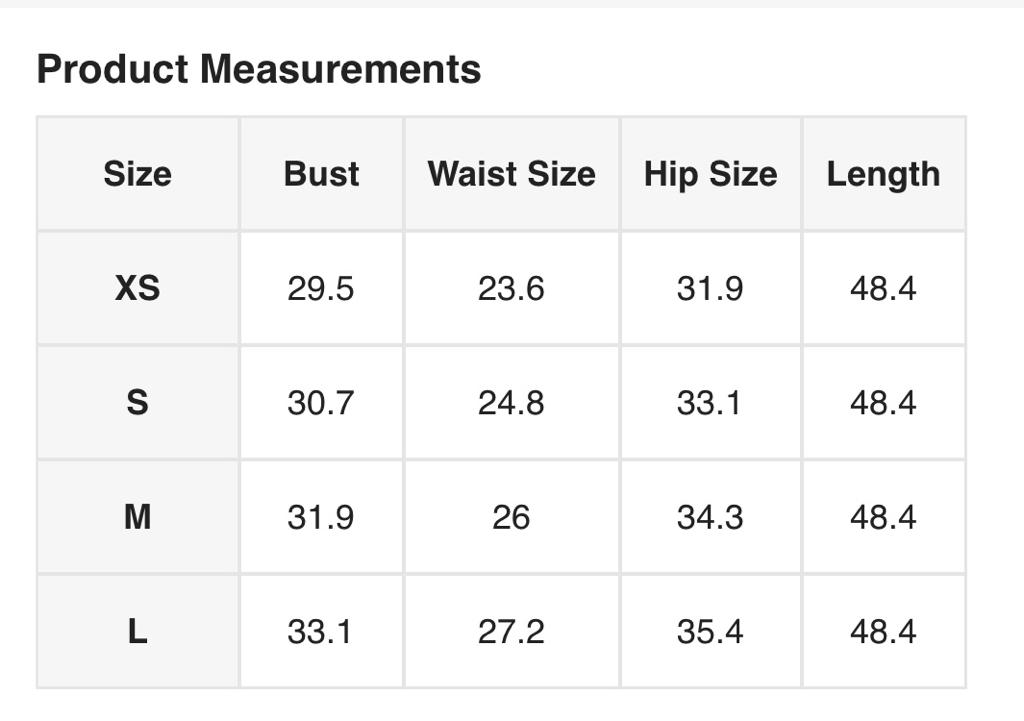The height and width of the screenshot is (721, 1024).
Task: Select the L size row label
Action: (137, 632)
